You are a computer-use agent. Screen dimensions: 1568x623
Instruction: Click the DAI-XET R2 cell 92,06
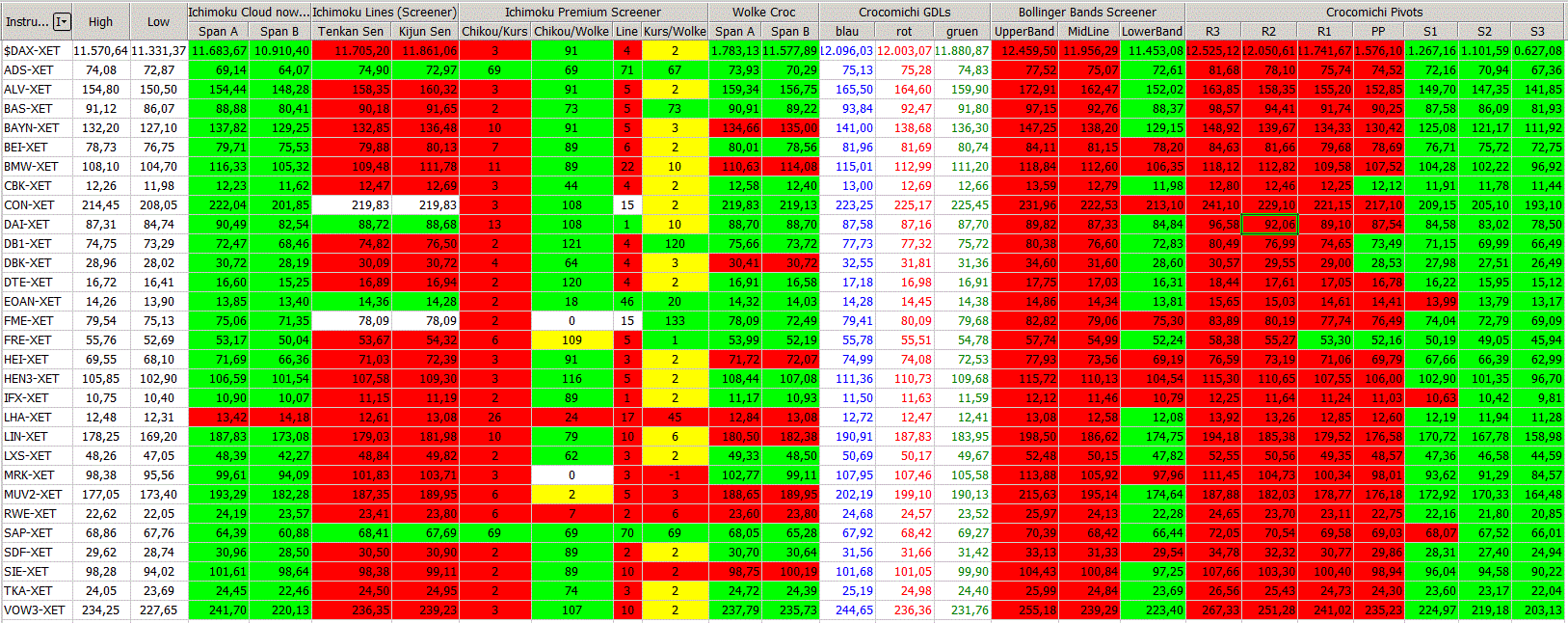[x=1268, y=224]
